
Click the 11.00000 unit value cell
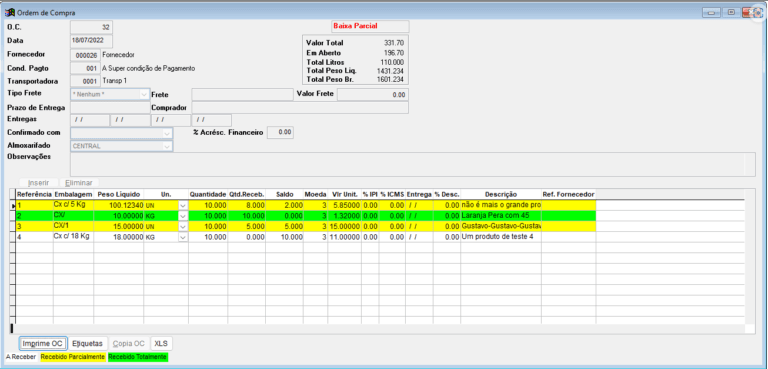click(345, 237)
